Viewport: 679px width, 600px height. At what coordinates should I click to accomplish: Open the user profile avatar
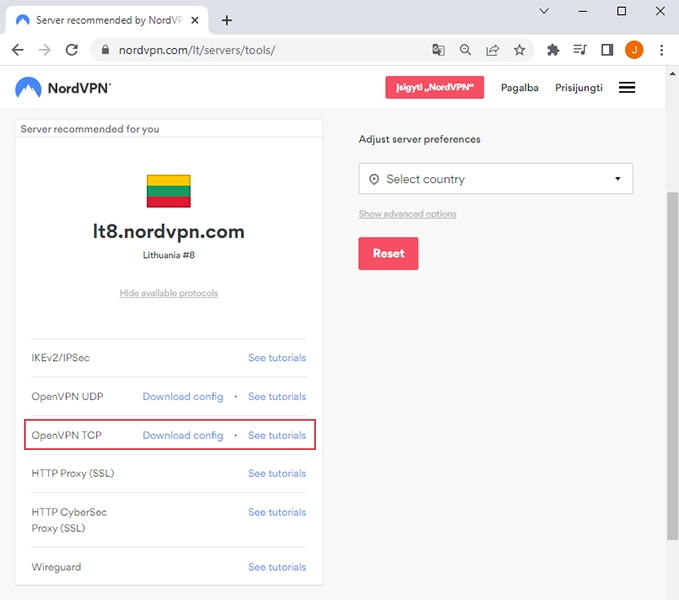pos(634,50)
